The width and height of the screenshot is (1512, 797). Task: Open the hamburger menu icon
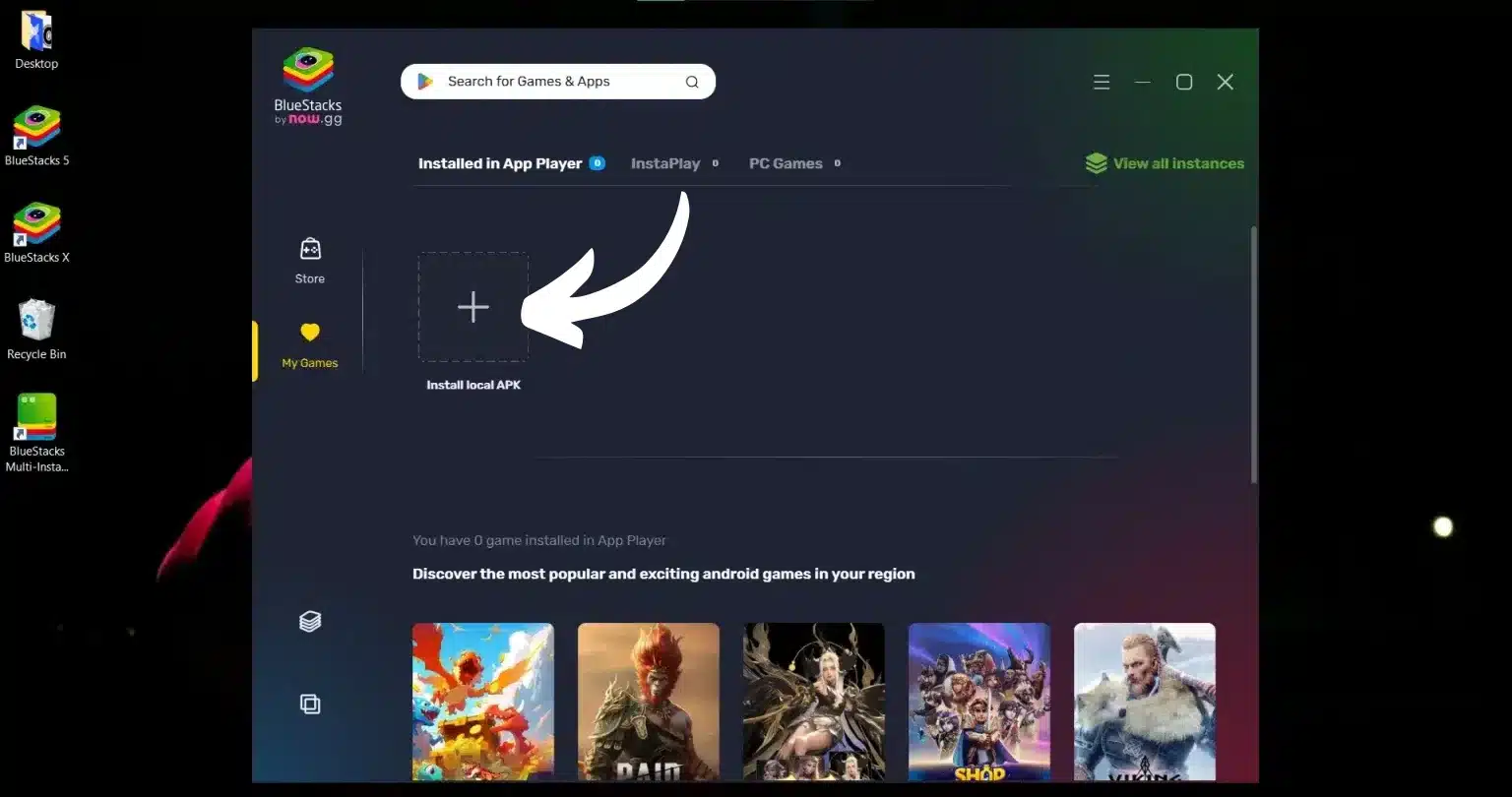[1102, 83]
